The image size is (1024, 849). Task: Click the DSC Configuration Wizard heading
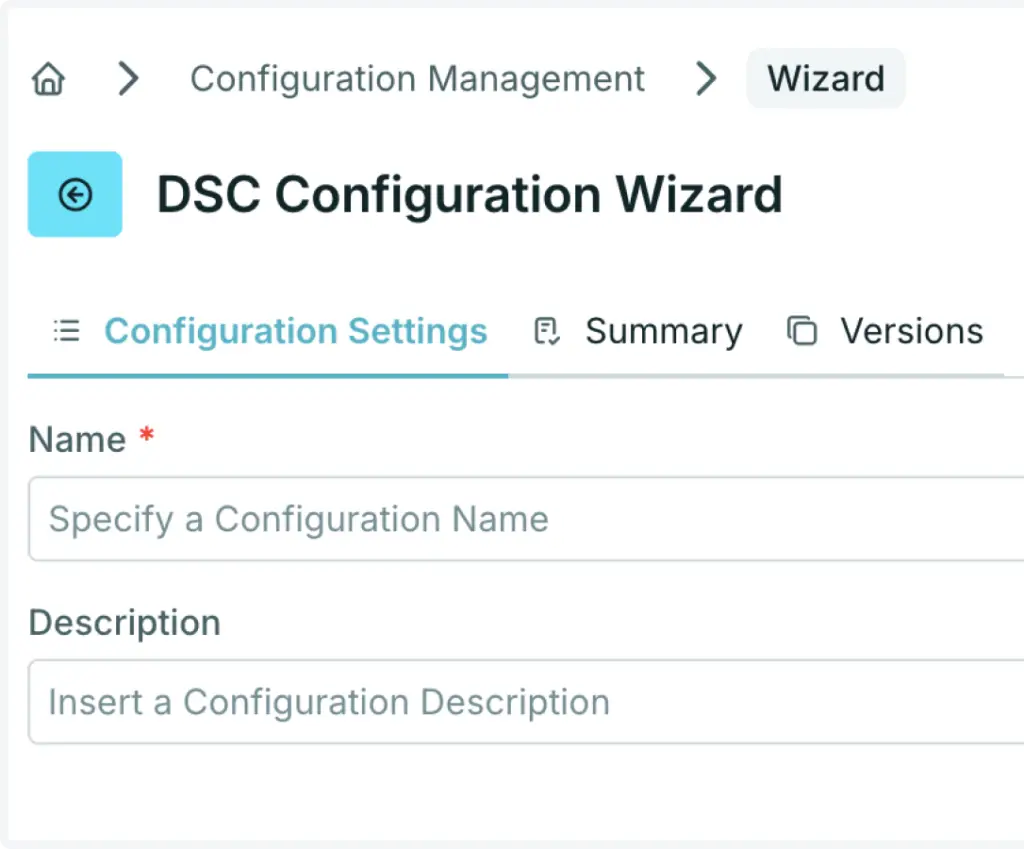(x=469, y=194)
